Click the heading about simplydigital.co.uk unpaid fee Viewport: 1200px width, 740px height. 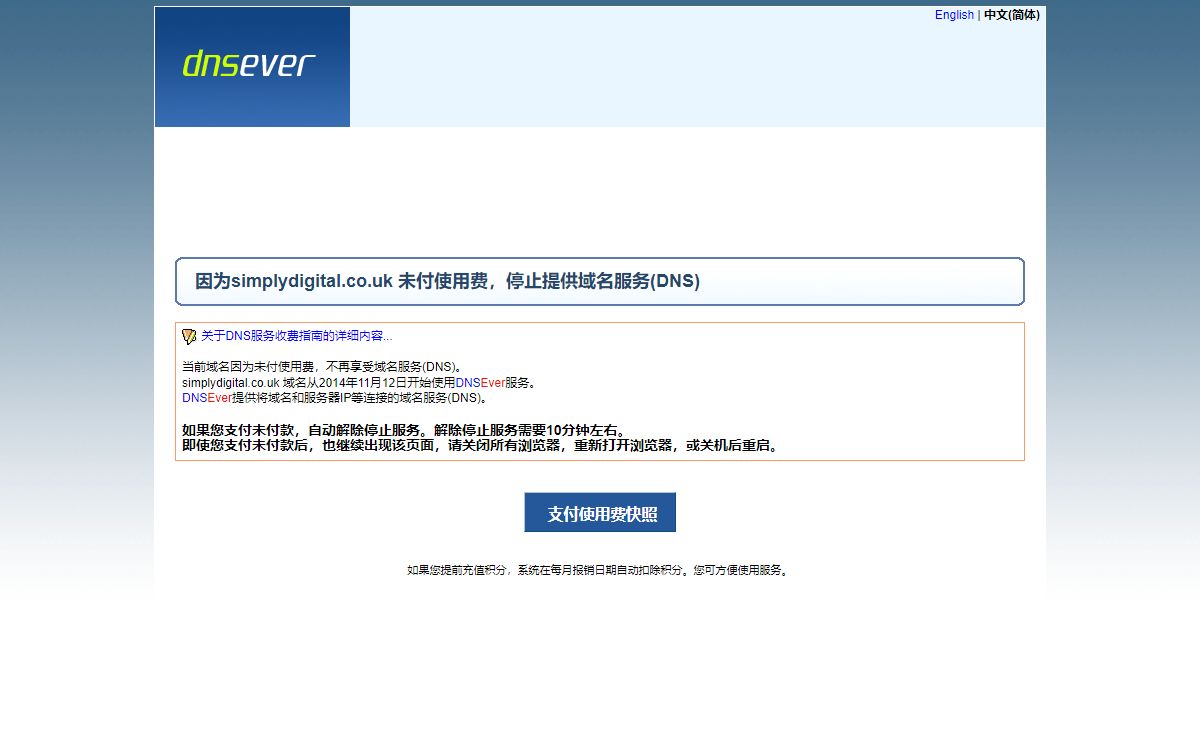(447, 282)
